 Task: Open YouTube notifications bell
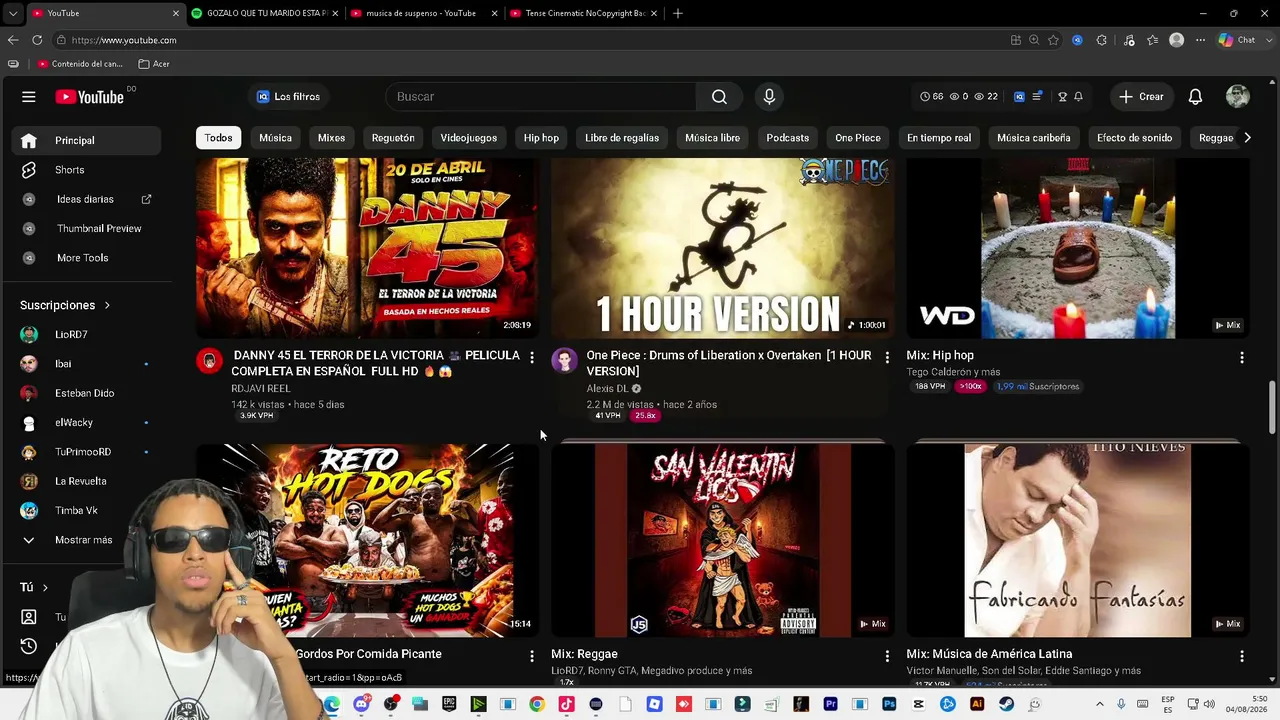(x=1195, y=97)
